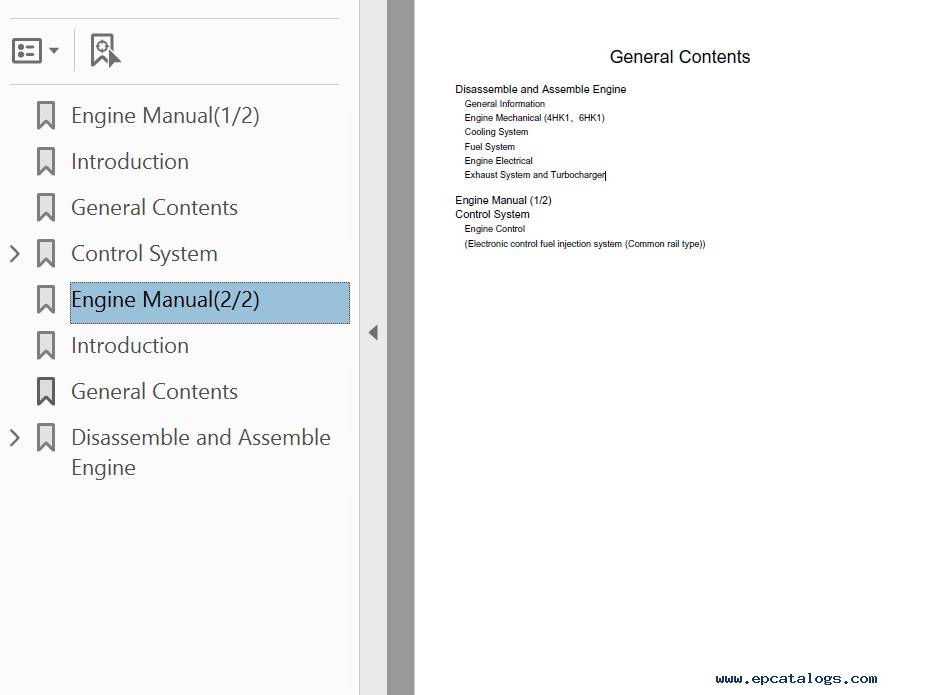This screenshot has width=928, height=695.
Task: Click bookmark icon beside Engine Manual(2/2)
Action: [46, 300]
